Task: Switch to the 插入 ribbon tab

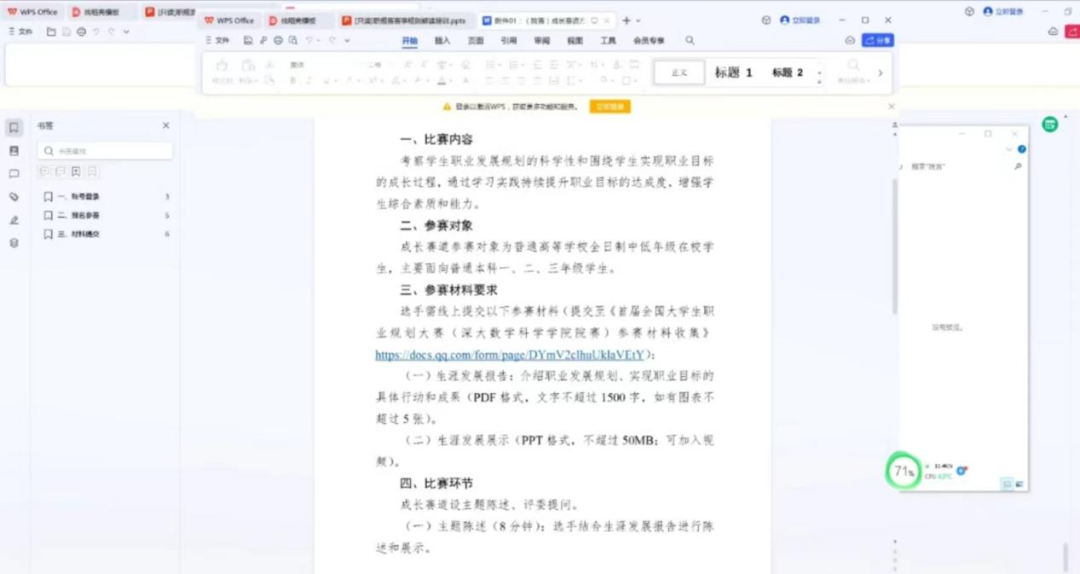Action: point(442,41)
